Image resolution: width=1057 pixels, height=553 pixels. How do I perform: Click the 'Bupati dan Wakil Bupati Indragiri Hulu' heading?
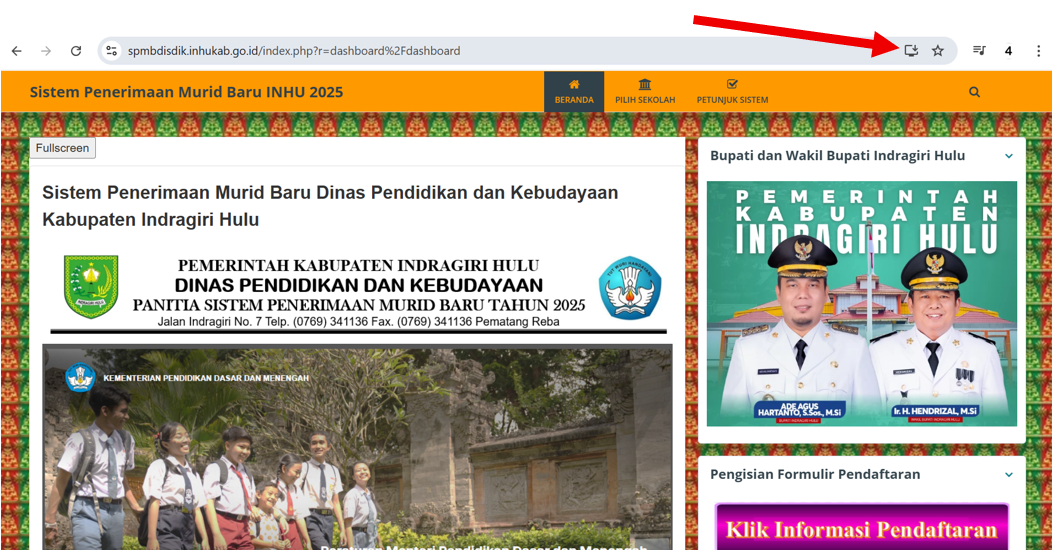pos(838,156)
